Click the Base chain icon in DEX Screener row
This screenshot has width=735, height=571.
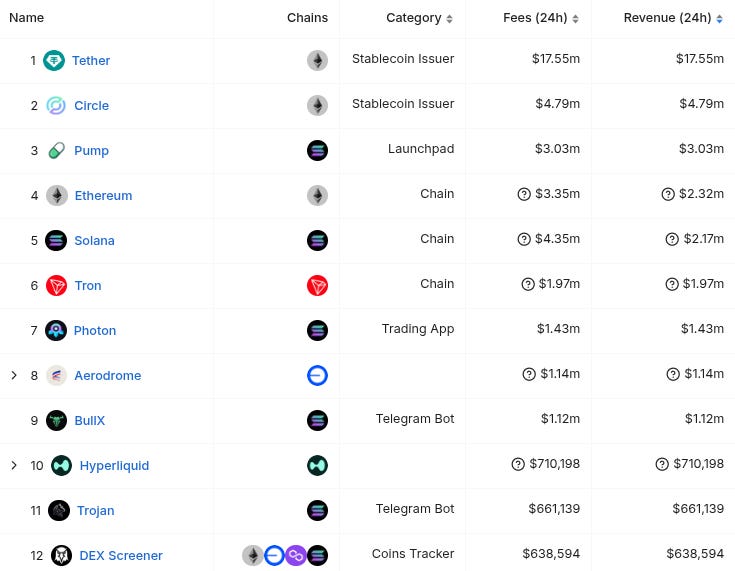coord(274,556)
